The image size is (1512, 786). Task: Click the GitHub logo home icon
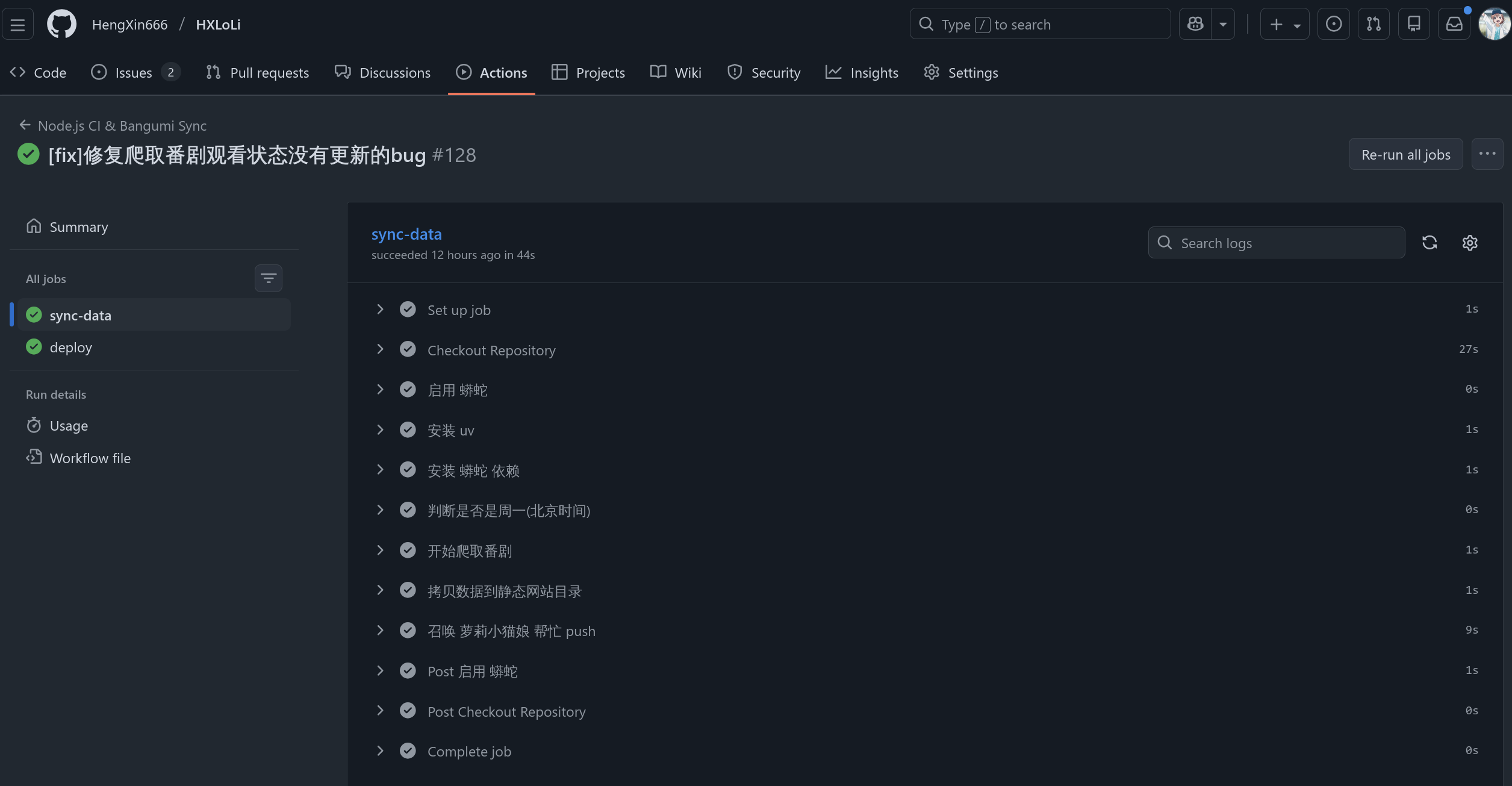click(61, 25)
